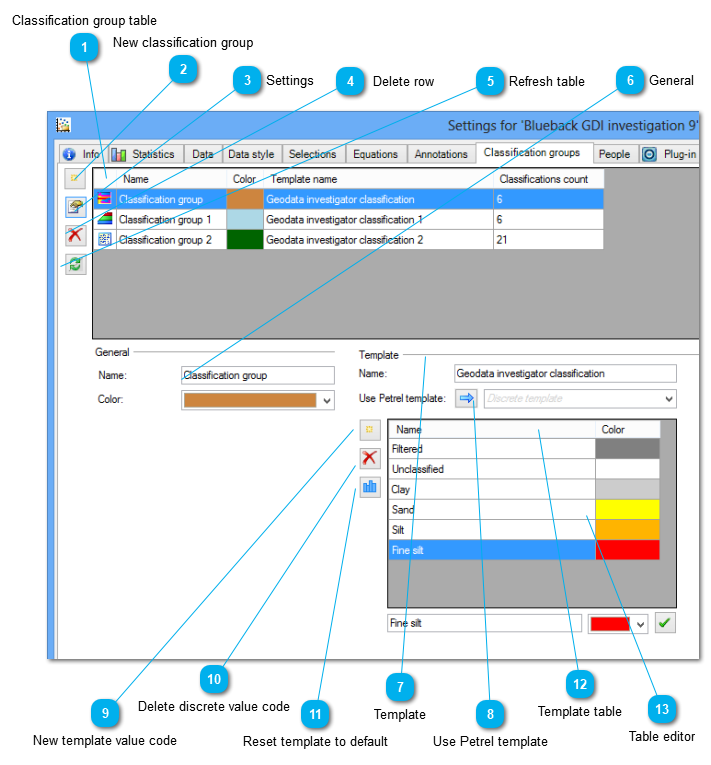The image size is (711, 765).
Task: Switch to the People tab
Action: pyautogui.click(x=615, y=154)
